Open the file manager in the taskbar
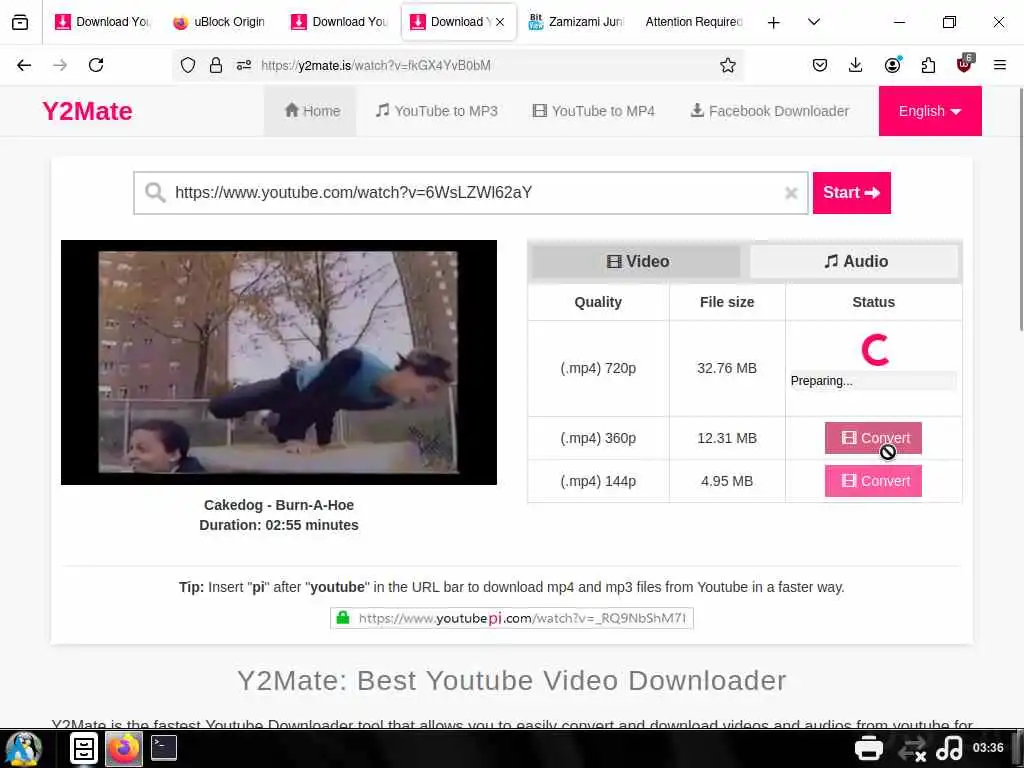Viewport: 1024px width, 768px height. (84, 748)
